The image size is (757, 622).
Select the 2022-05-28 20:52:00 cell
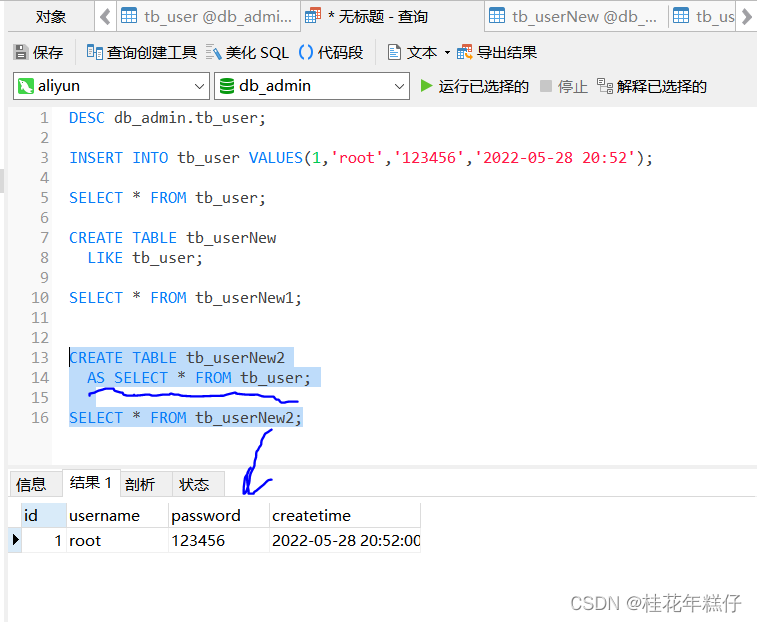345,540
